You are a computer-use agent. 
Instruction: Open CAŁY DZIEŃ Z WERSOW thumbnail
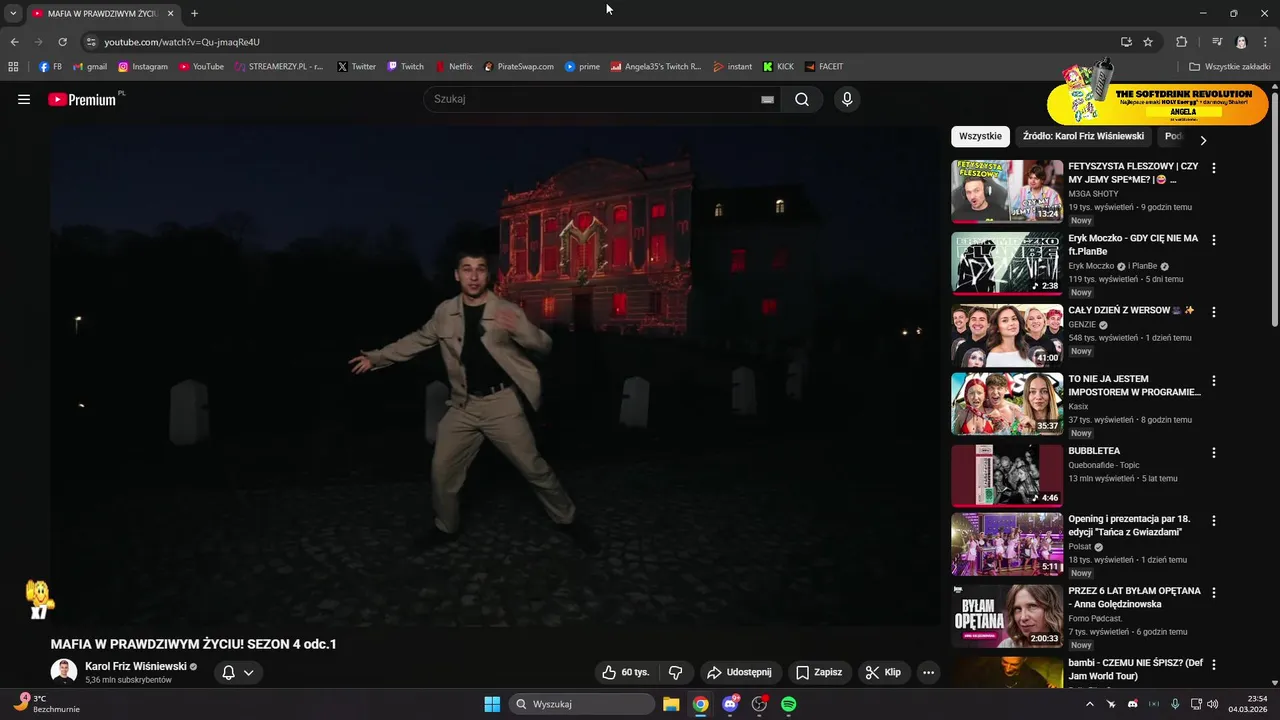coord(1007,335)
